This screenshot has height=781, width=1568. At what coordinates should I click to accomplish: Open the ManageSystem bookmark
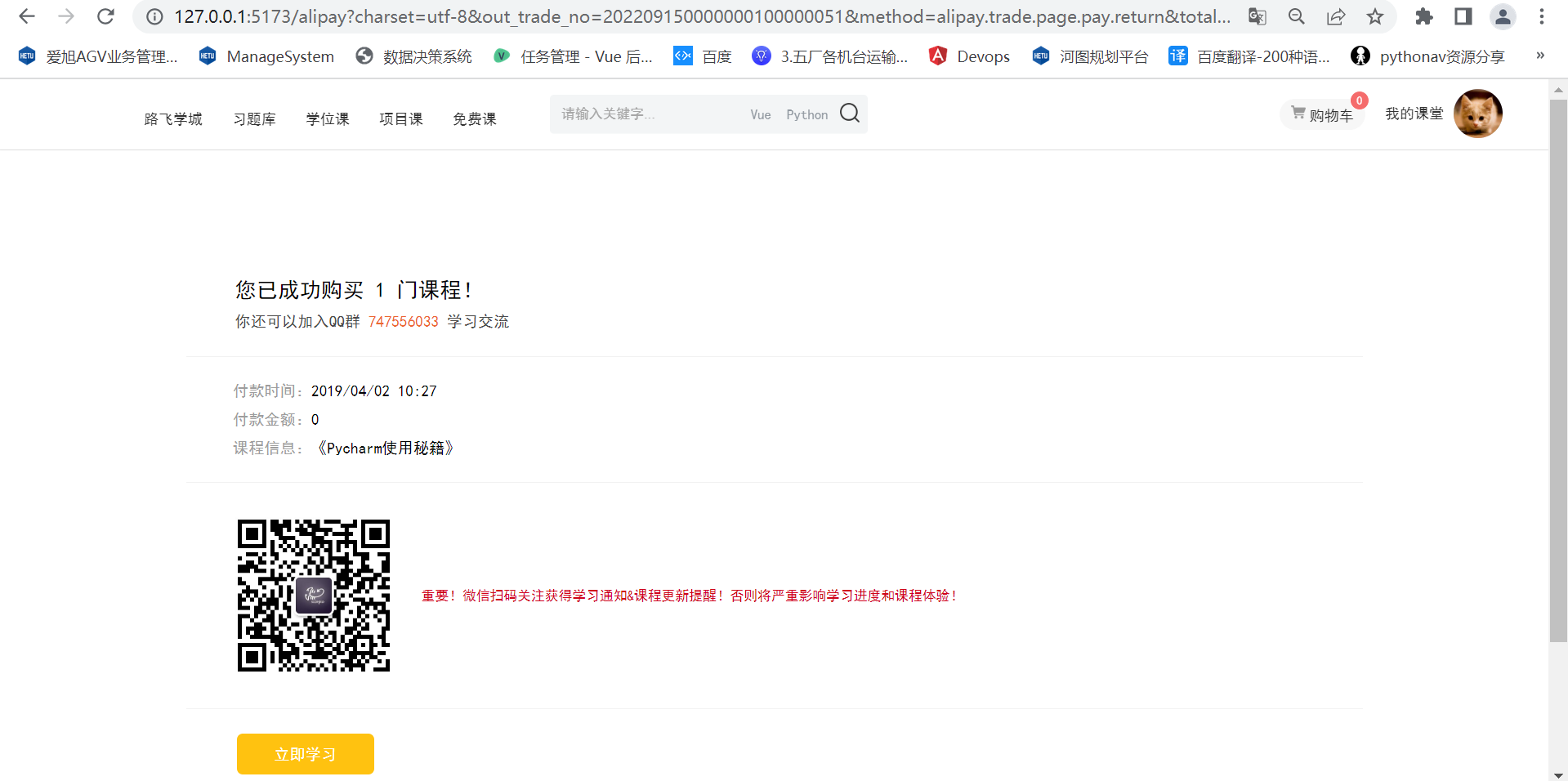(267, 56)
